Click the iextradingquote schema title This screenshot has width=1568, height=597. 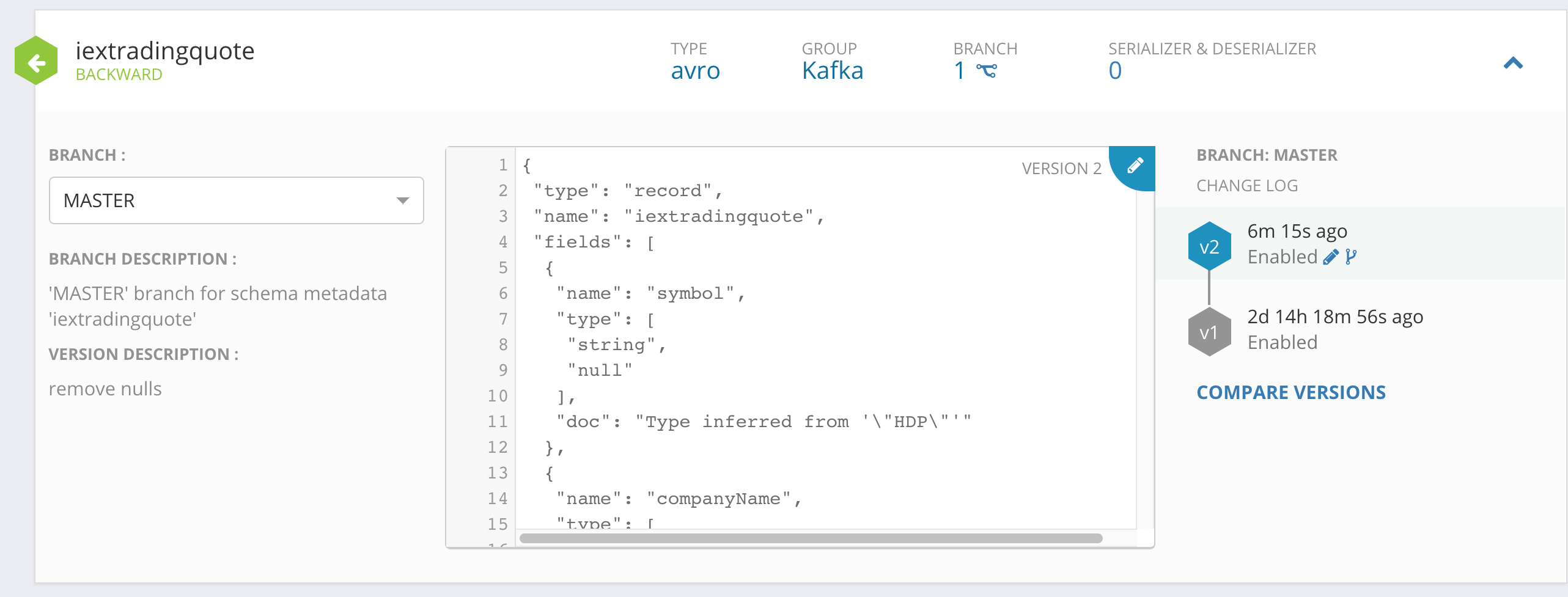coord(165,51)
